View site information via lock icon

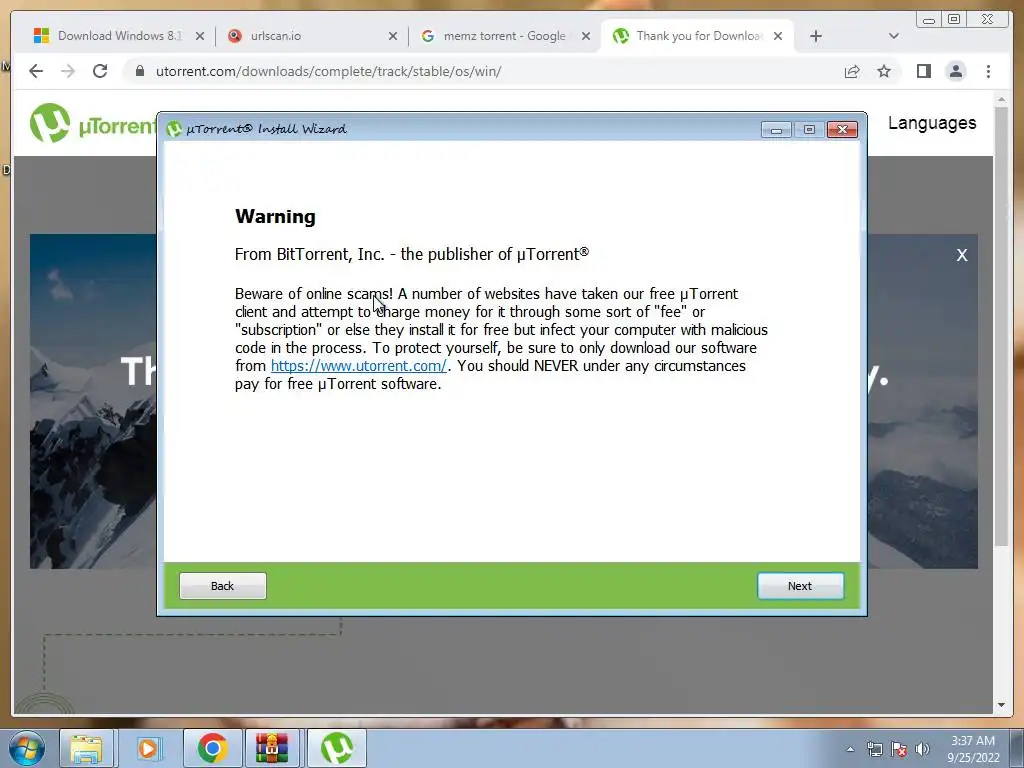coord(139,71)
